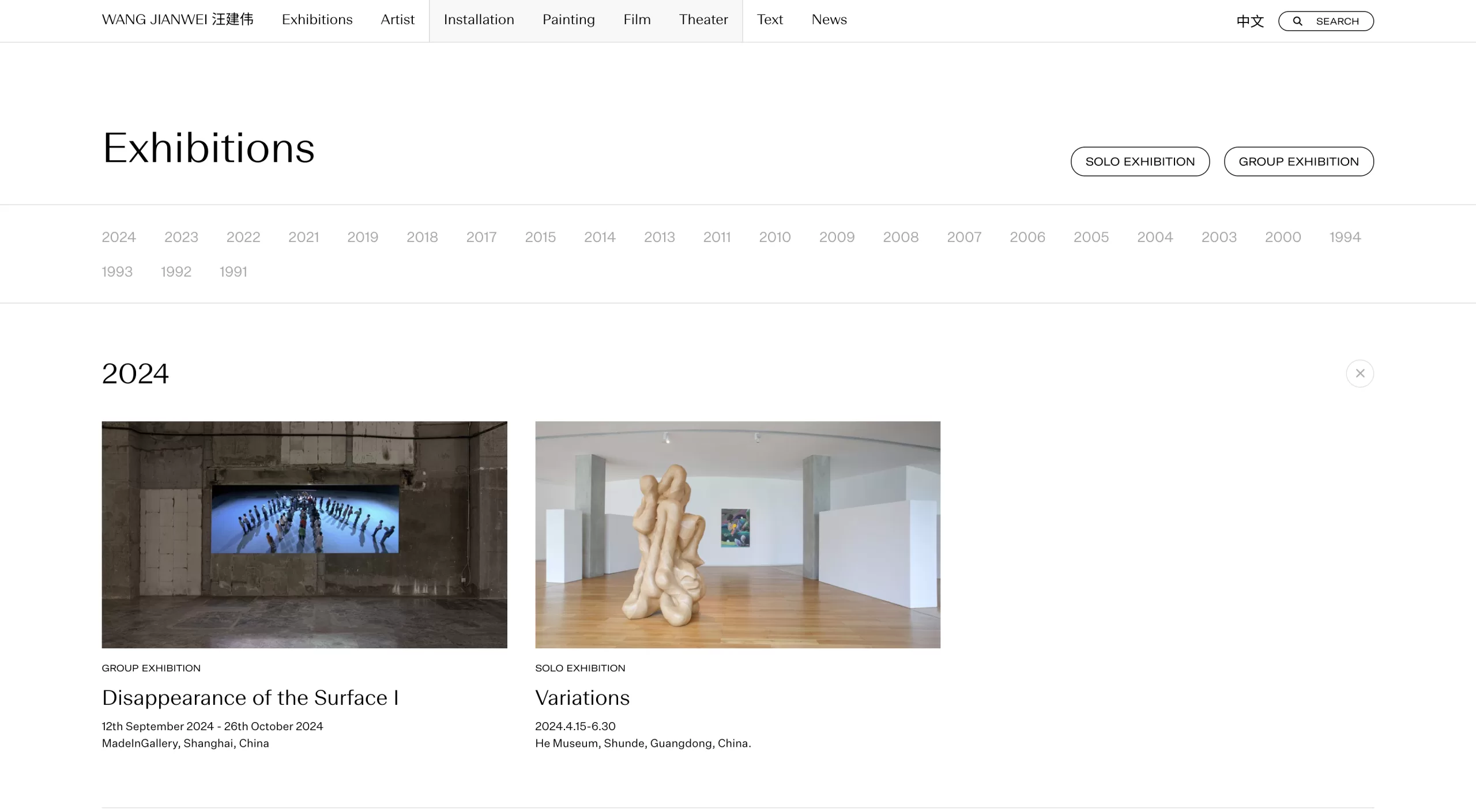Screen dimensions: 1476x812
Task: Go to the Text page
Action: (770, 20)
